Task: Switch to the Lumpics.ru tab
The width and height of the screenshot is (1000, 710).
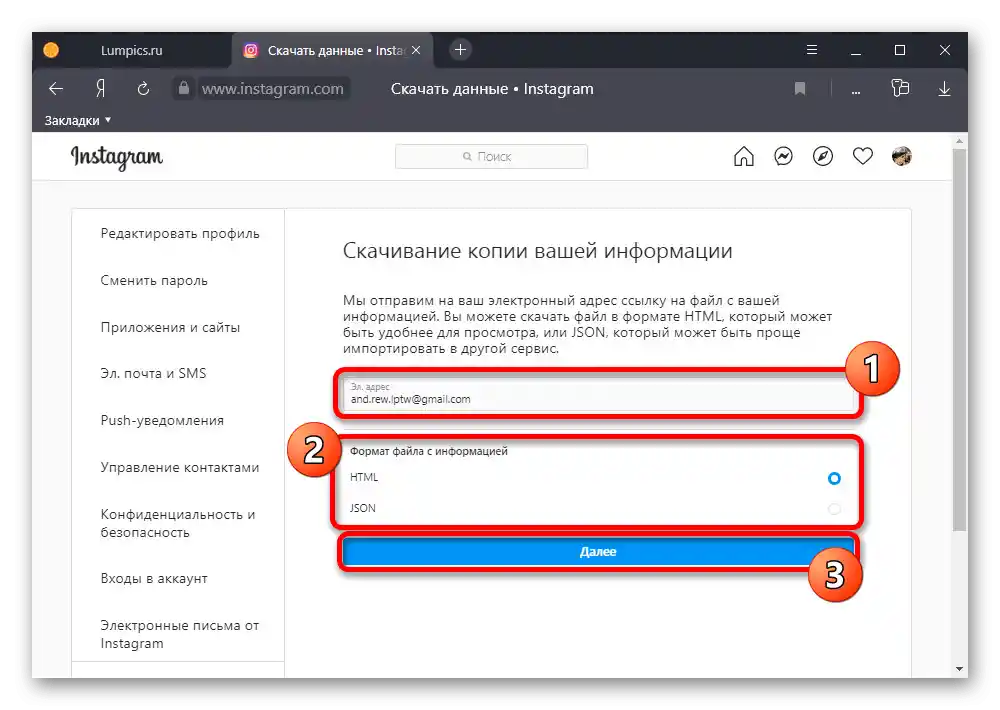Action: [x=131, y=50]
